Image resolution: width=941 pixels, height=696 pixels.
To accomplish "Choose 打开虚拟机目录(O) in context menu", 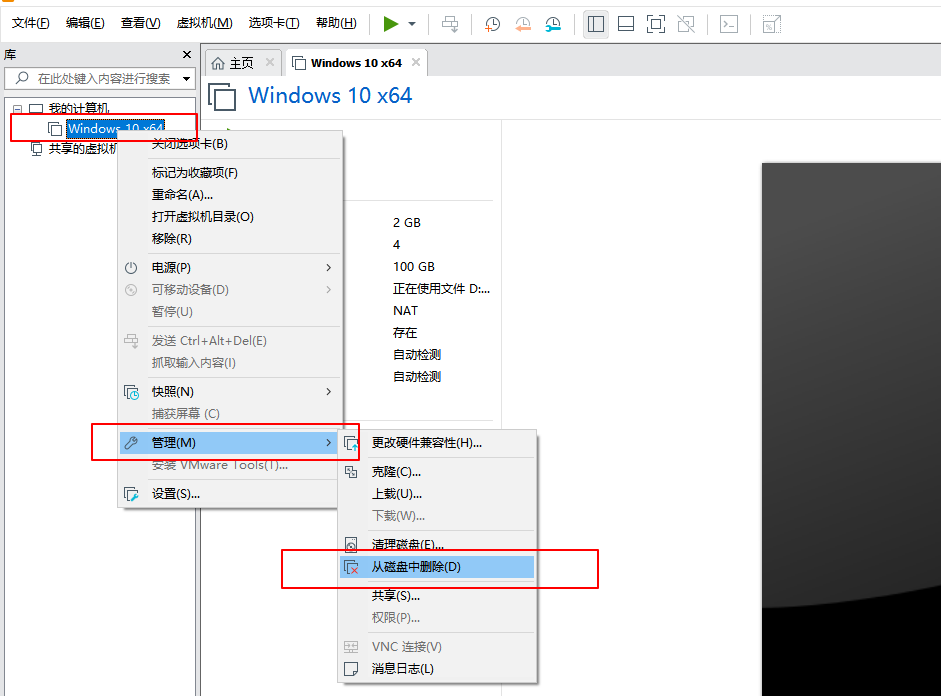I will click(x=231, y=217).
